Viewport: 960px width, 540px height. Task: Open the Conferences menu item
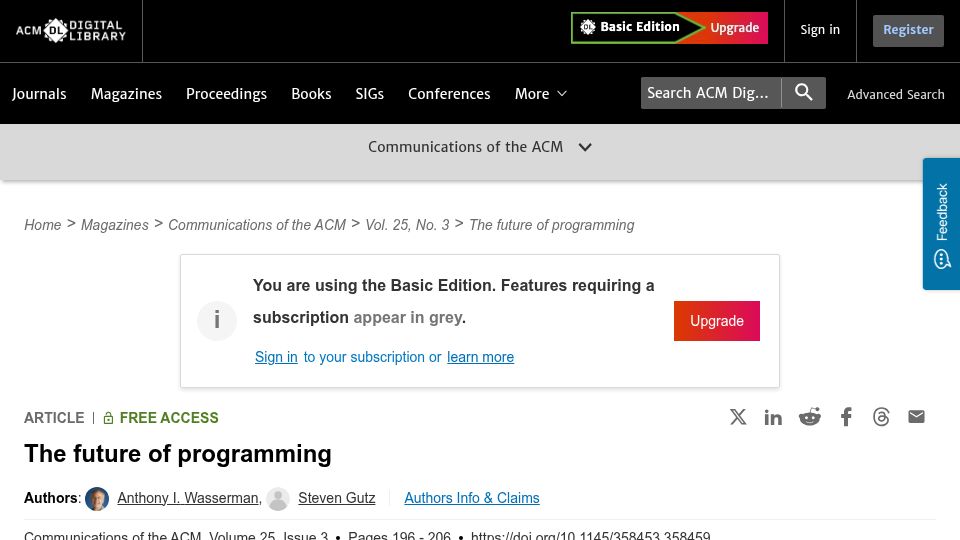tap(449, 94)
